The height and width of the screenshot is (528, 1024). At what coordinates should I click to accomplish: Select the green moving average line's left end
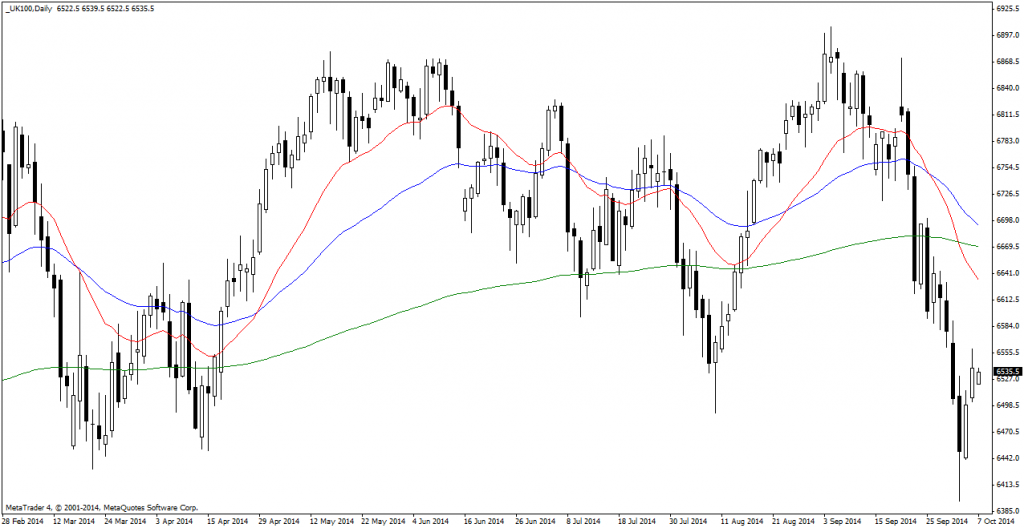tap(4, 379)
